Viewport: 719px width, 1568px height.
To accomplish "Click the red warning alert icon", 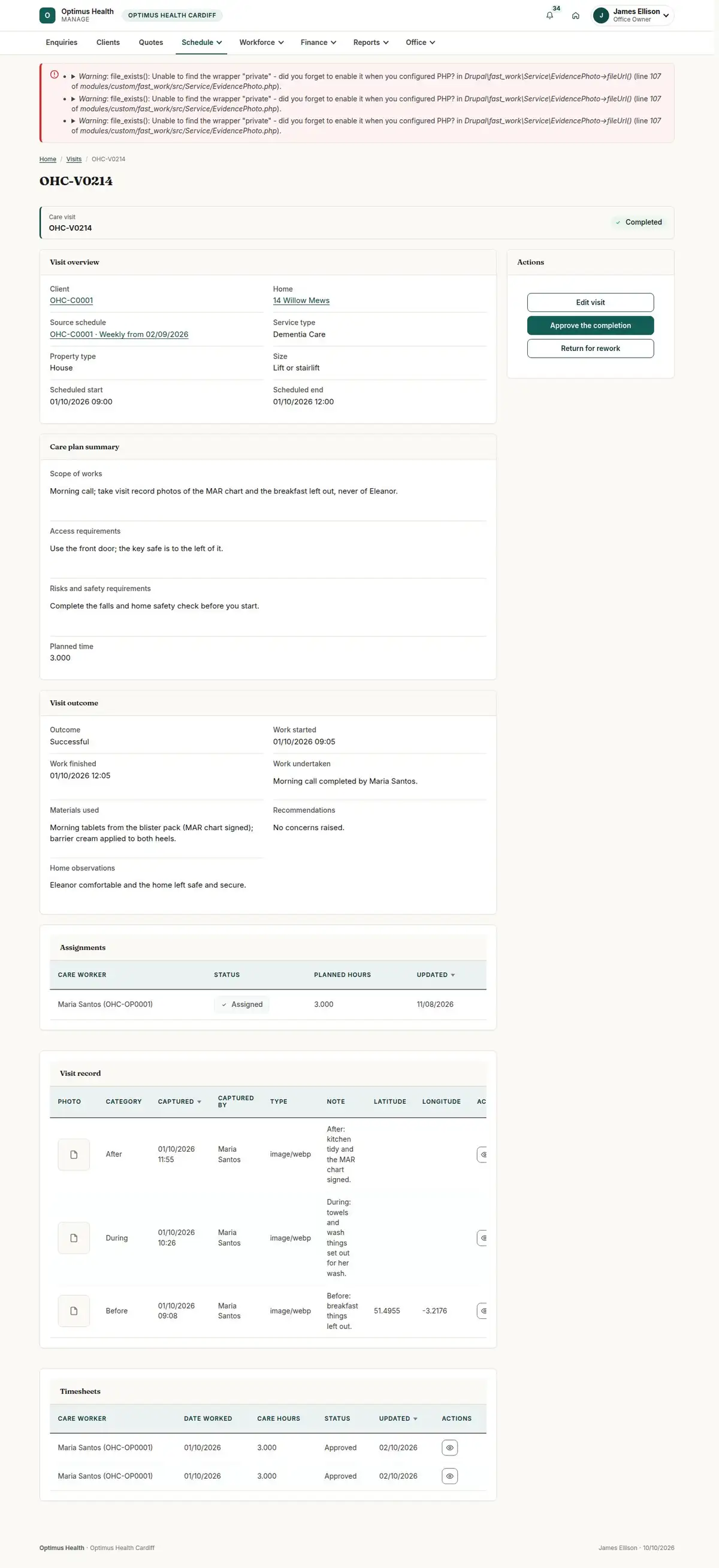I will tap(54, 75).
